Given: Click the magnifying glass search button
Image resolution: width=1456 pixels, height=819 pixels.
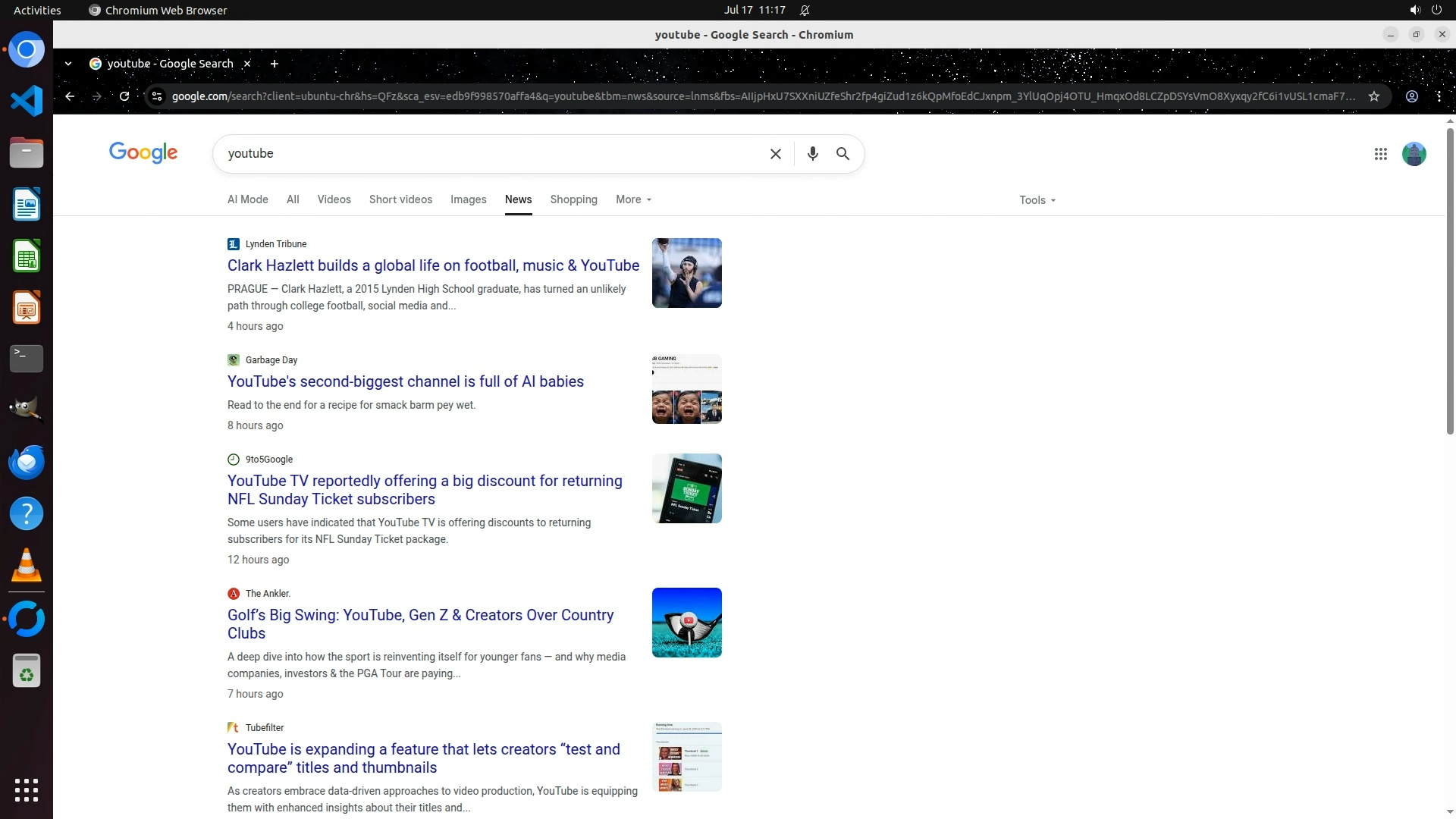Looking at the screenshot, I should pos(843,154).
